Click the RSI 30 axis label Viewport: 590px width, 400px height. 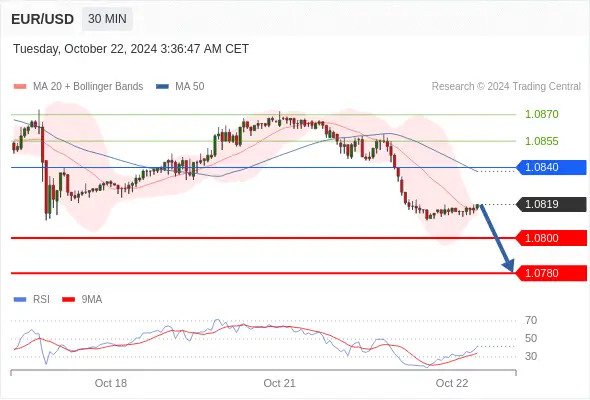[x=531, y=356]
